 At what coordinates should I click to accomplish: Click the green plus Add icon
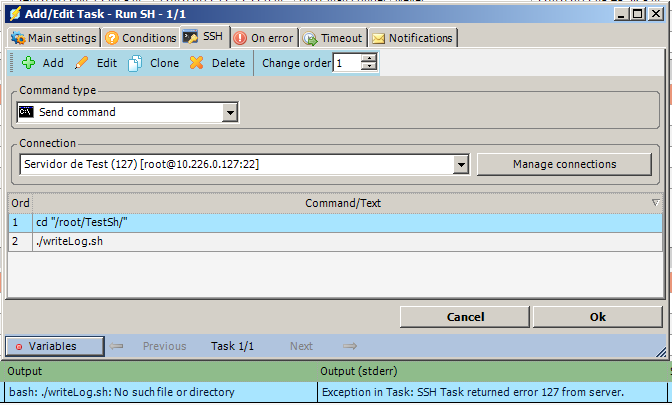point(28,63)
